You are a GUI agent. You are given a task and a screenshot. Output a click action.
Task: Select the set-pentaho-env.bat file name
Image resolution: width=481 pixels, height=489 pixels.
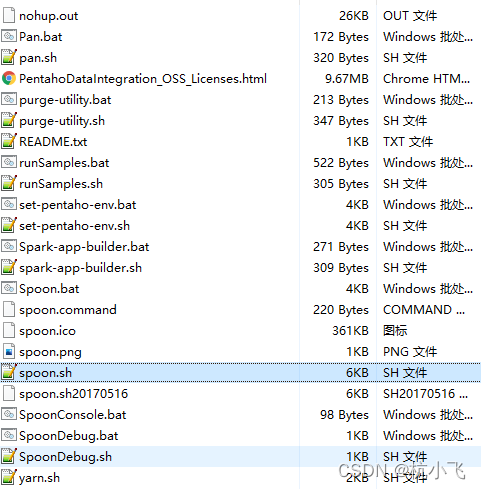tap(78, 205)
